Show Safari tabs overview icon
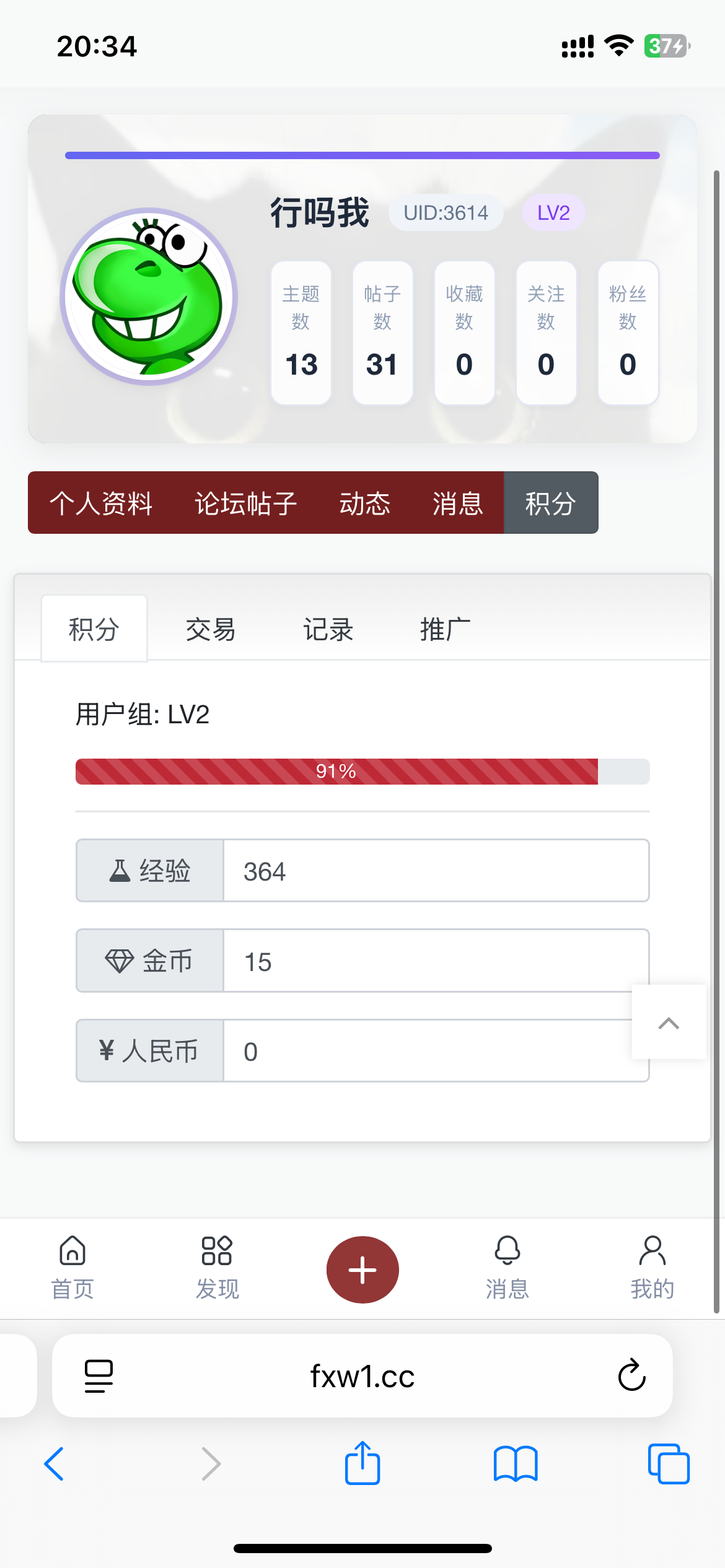Screen dimensions: 725x1568 pyautogui.click(x=668, y=1463)
